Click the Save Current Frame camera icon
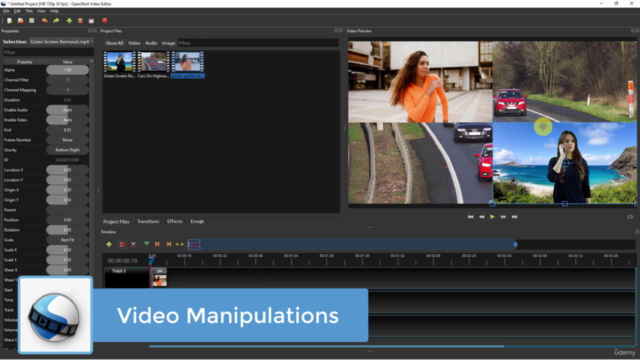The height and width of the screenshot is (360, 640). coord(630,217)
